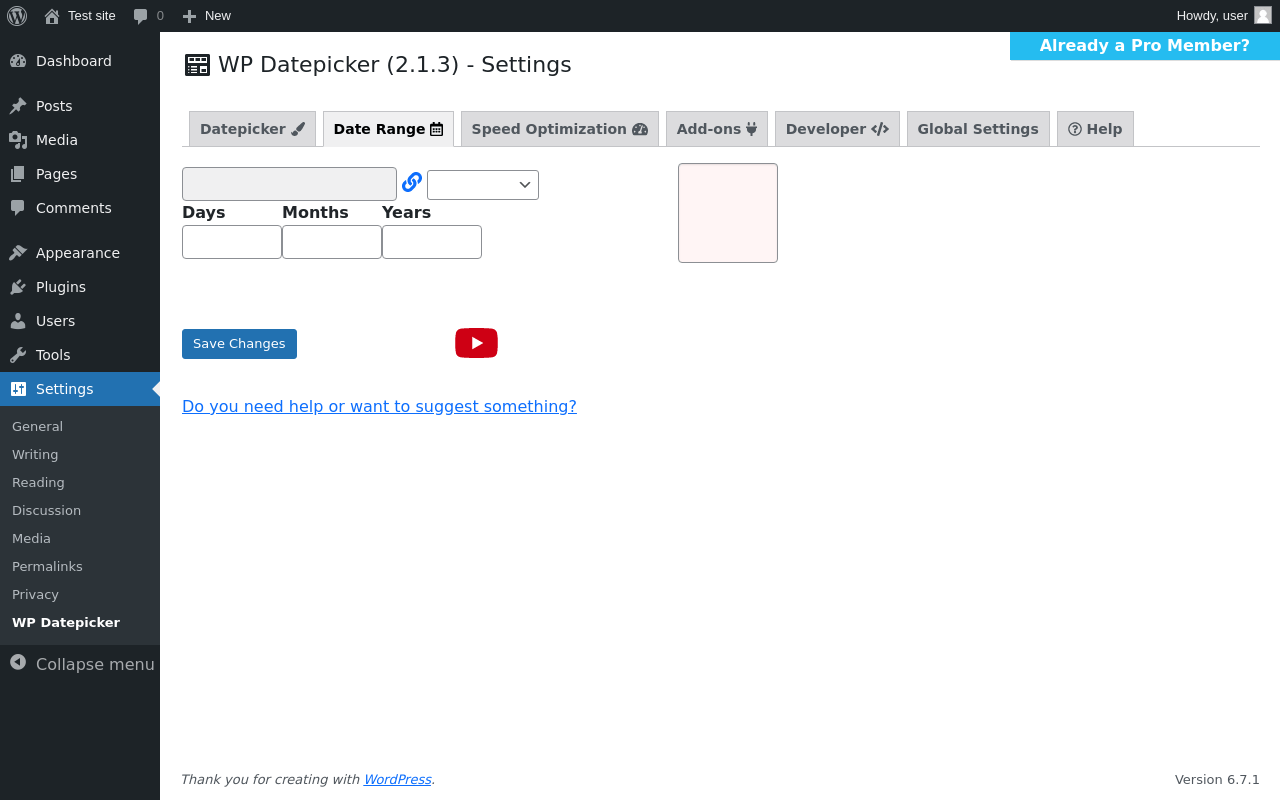
Task: Collapse the admin sidebar menu
Action: pyautogui.click(x=80, y=664)
